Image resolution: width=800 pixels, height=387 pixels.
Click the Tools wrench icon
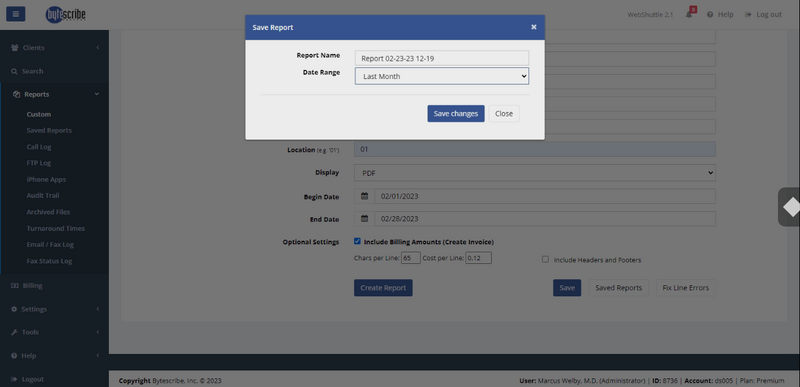[x=14, y=332]
